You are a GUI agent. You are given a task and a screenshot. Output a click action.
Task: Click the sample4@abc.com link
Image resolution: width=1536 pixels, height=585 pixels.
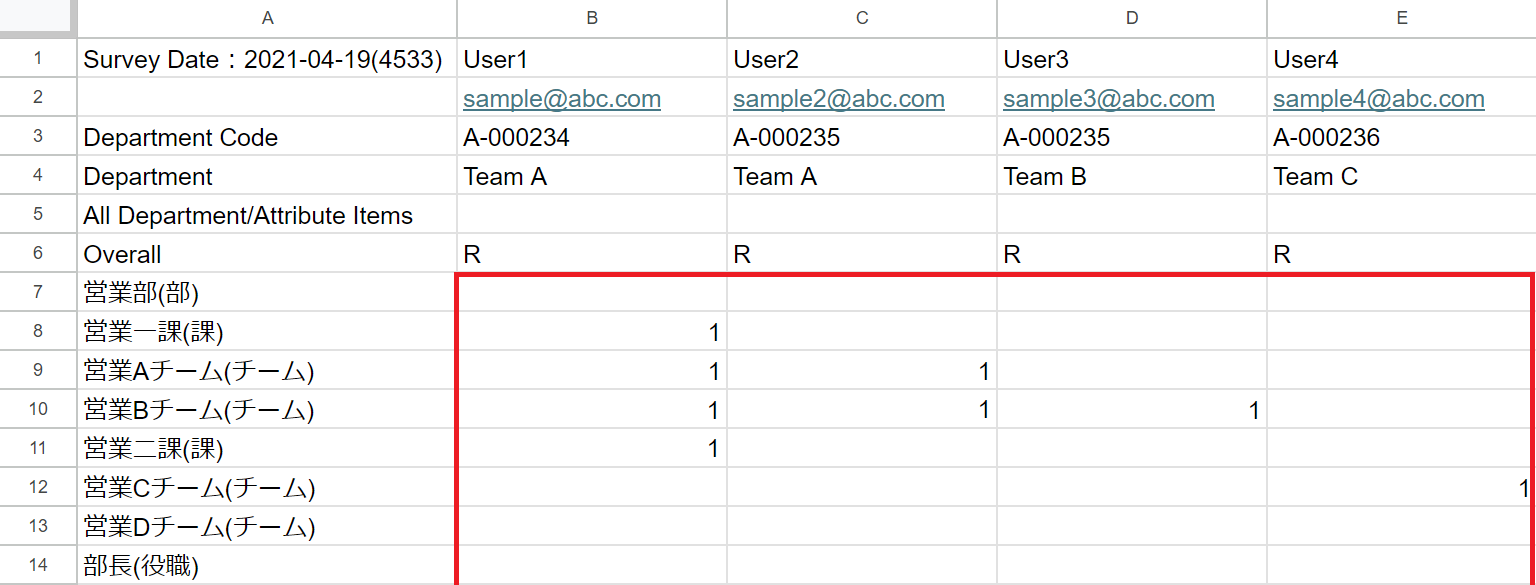[x=1378, y=99]
